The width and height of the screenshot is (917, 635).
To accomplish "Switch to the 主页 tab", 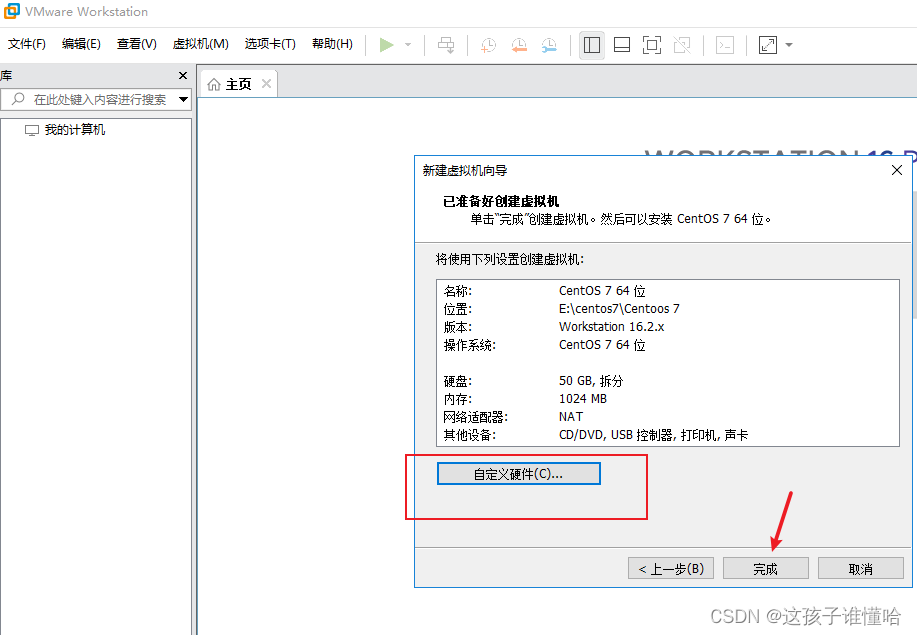I will coord(238,84).
